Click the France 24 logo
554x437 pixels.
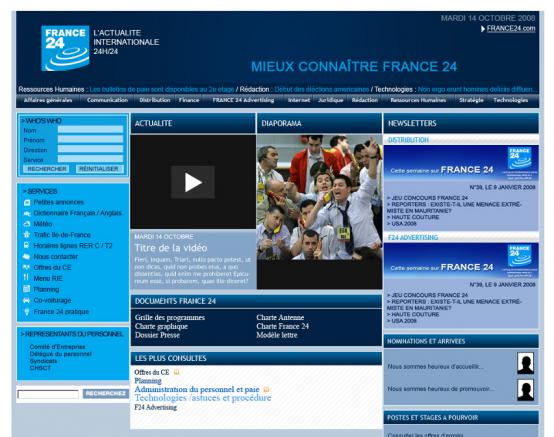pos(65,48)
